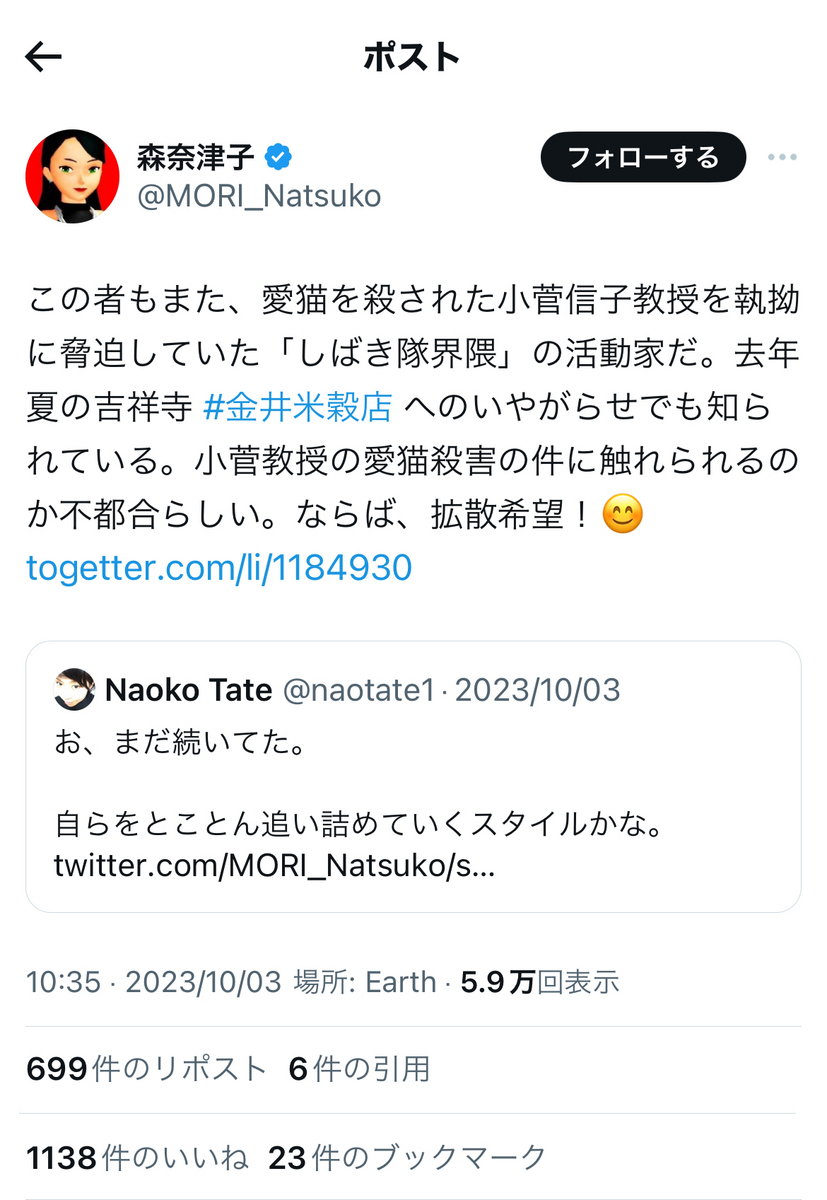Screen dimensions: 827x1200
Task: Tap Naoko Tate's small avatar
Action: tap(74, 690)
